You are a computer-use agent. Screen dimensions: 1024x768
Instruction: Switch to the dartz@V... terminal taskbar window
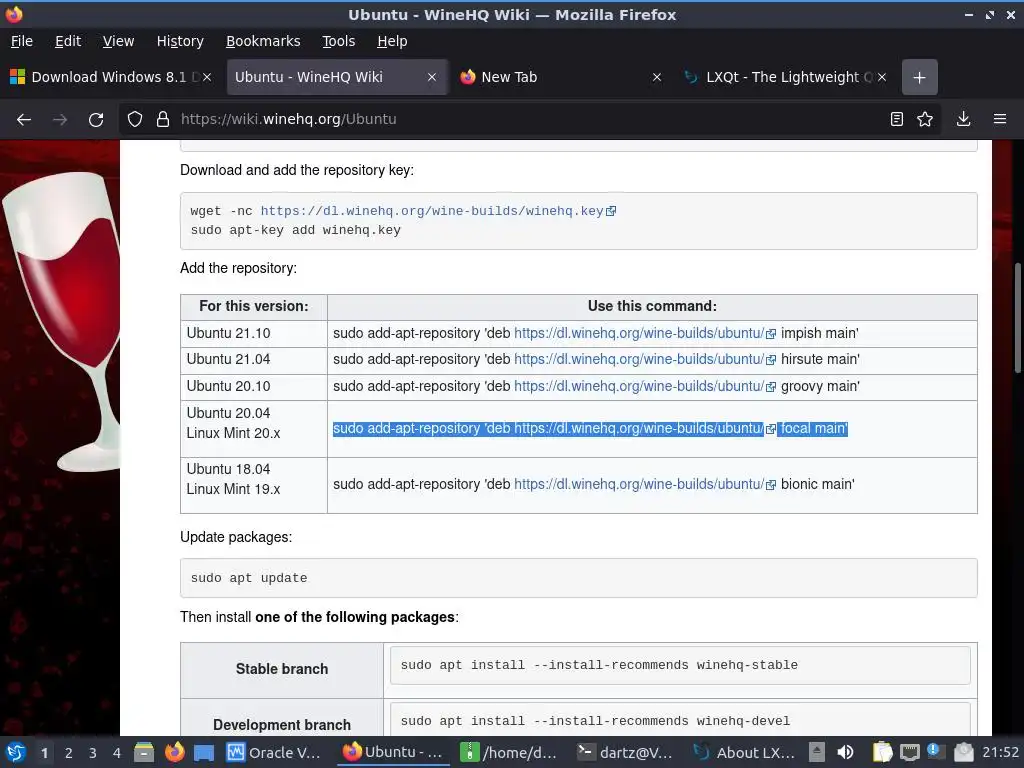(x=625, y=752)
